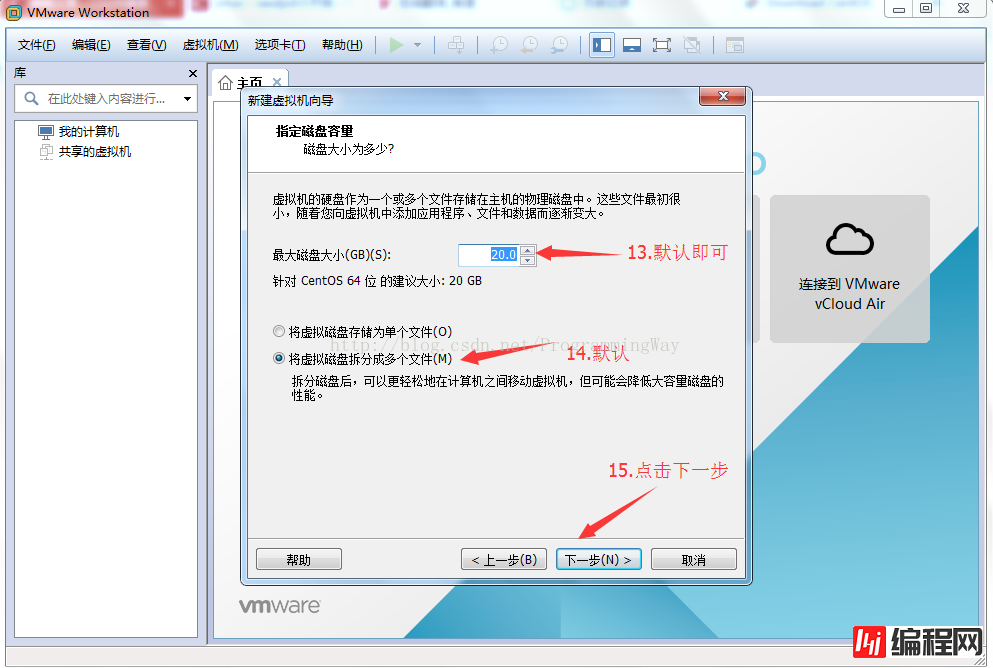Enter full screen mode icon
The height and width of the screenshot is (668, 993).
(x=661, y=45)
